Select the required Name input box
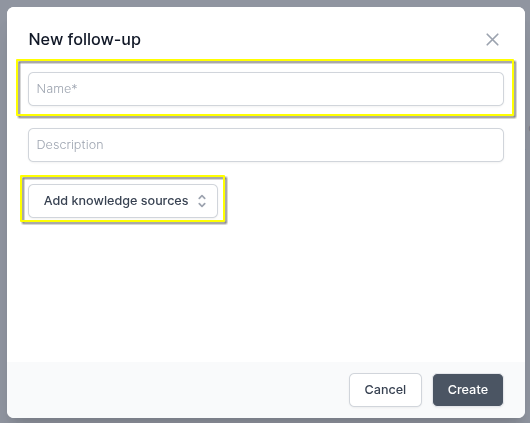 click(x=266, y=89)
